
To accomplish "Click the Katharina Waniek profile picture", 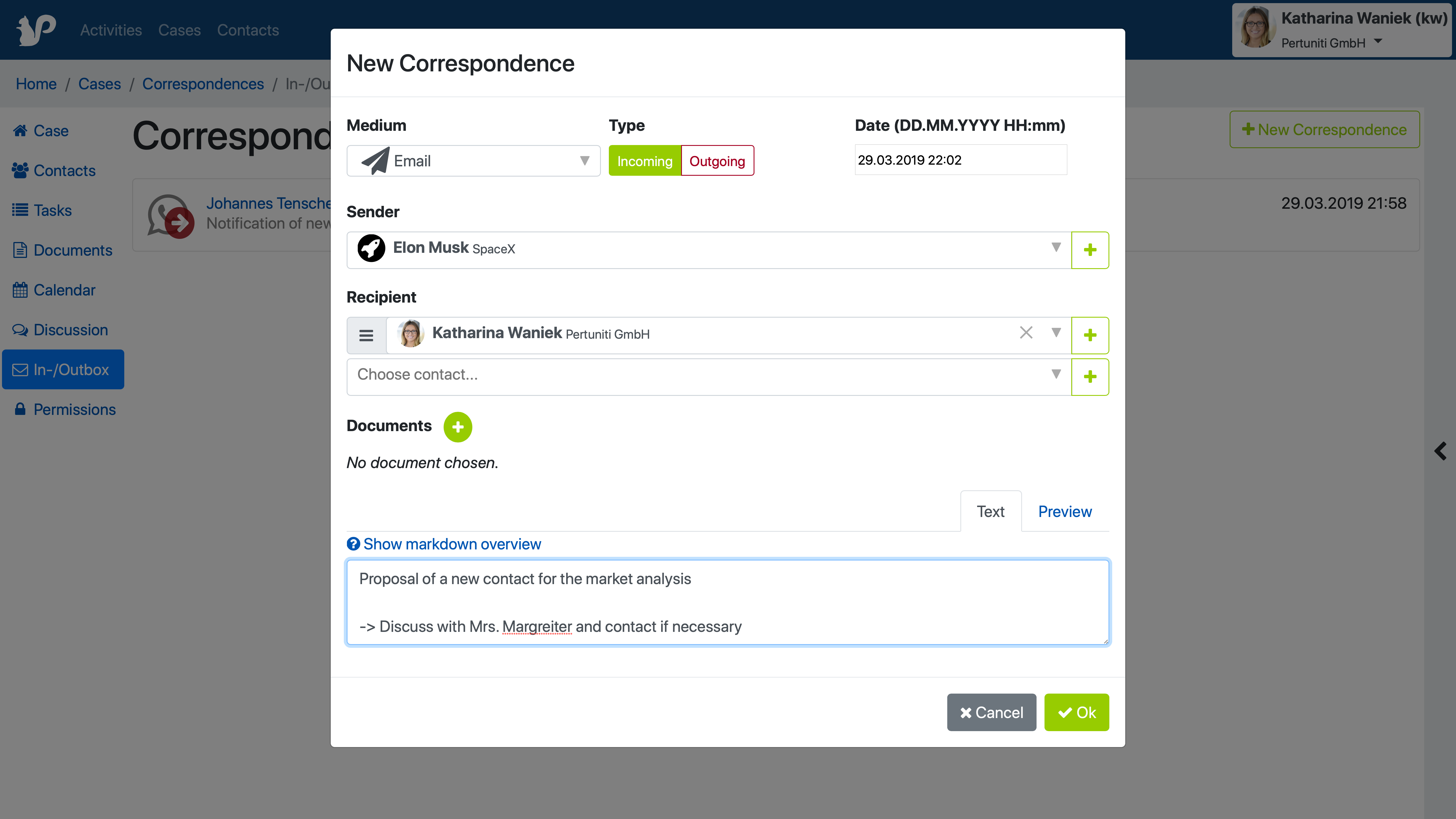I will click(410, 333).
